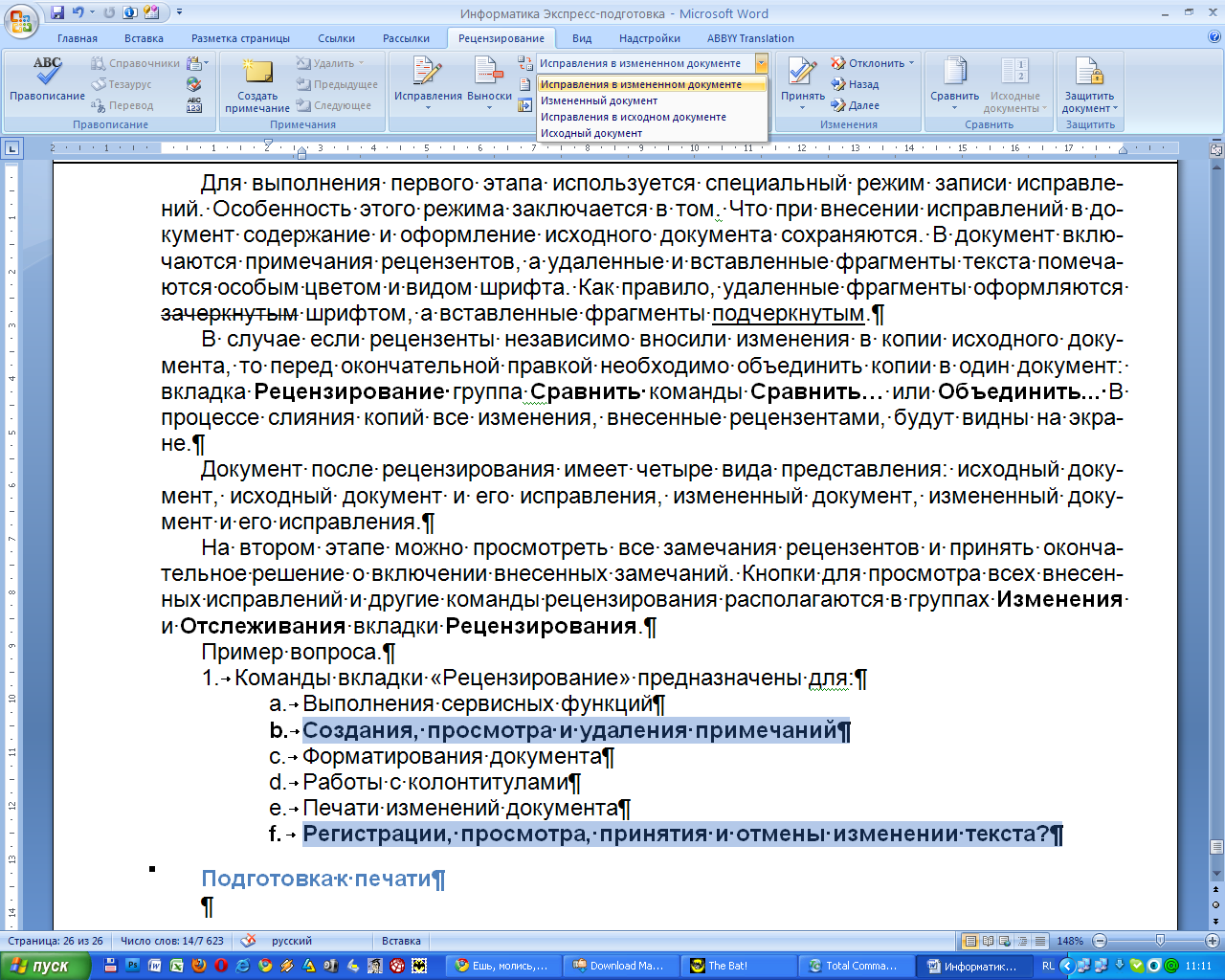Click the tab selector at ruler corner
The width and height of the screenshot is (1225, 980).
point(11,148)
